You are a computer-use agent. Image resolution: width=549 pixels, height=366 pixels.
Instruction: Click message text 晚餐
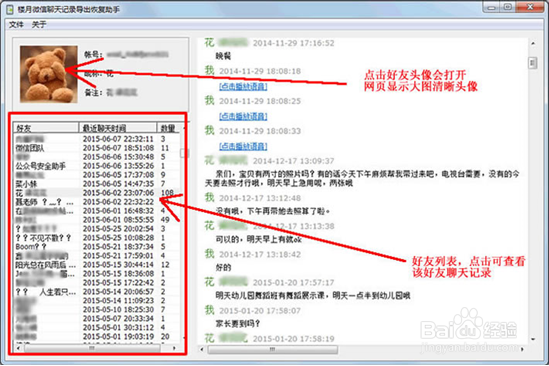coord(223,56)
